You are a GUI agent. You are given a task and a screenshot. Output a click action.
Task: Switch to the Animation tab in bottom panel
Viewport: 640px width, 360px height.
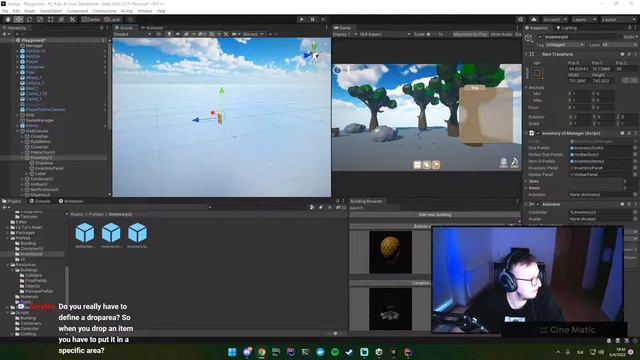[x=71, y=201]
